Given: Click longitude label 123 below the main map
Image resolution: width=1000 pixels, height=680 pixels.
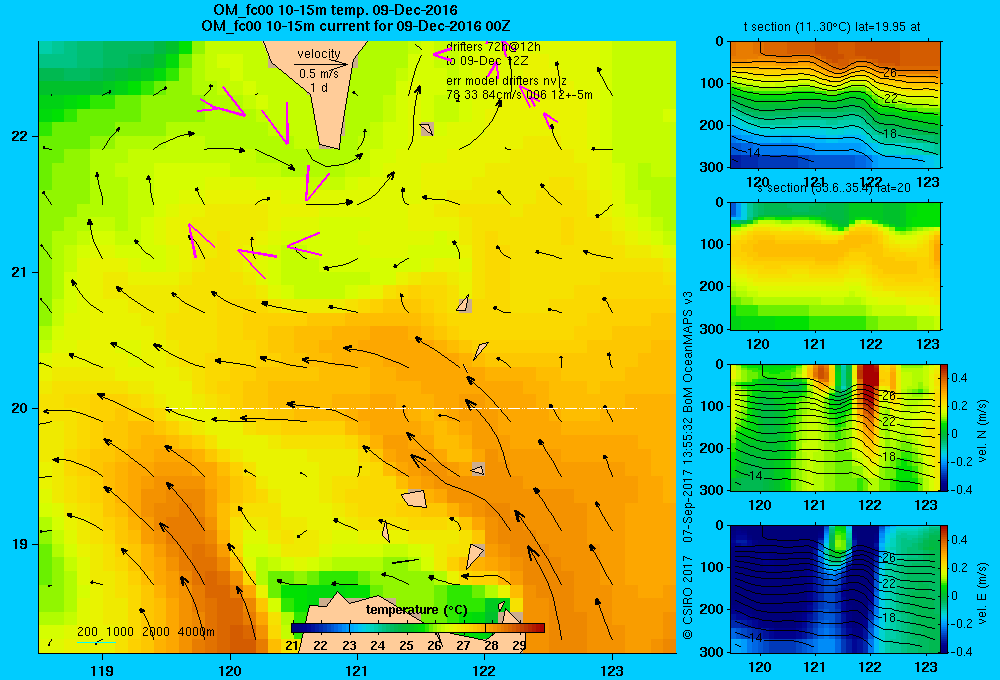Looking at the screenshot, I should (612, 671).
